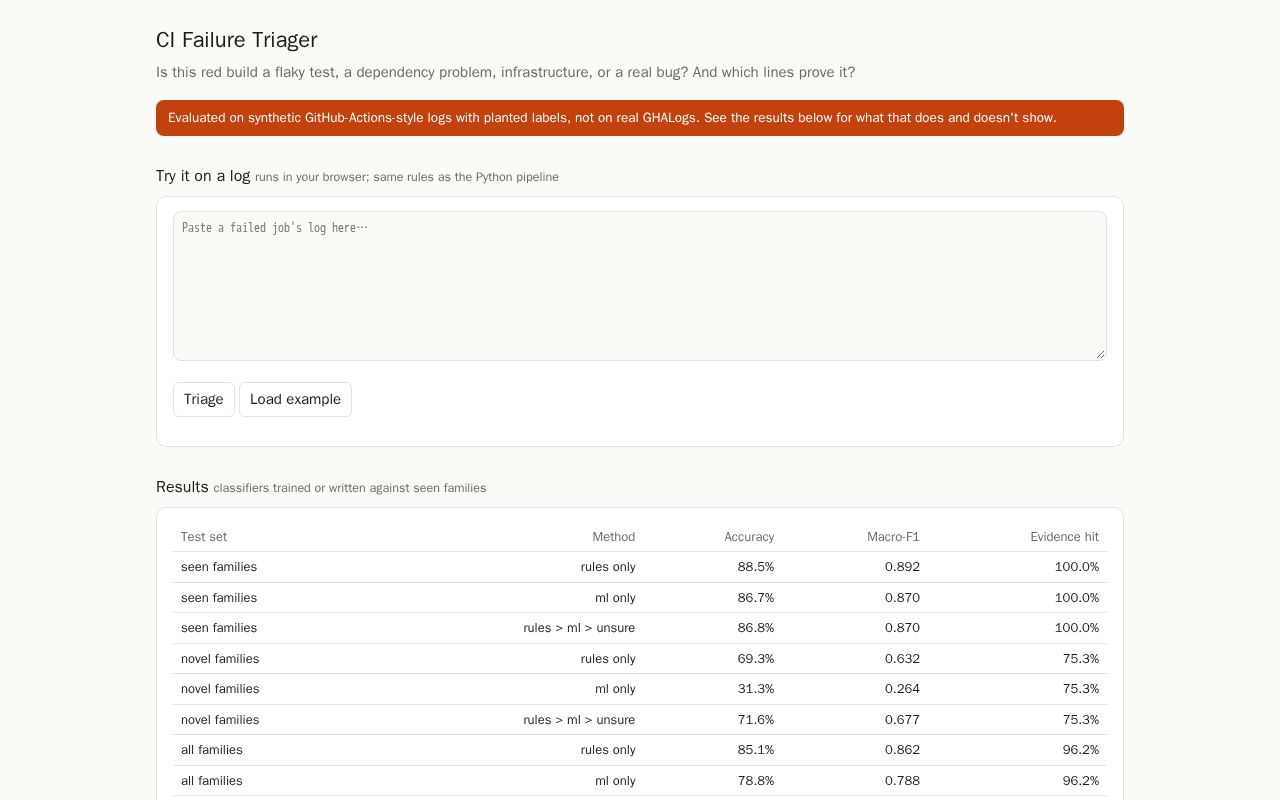Click the subtitle asking 'Is this red build a flaky test'
Image resolution: width=1280 pixels, height=800 pixels.
coord(505,72)
